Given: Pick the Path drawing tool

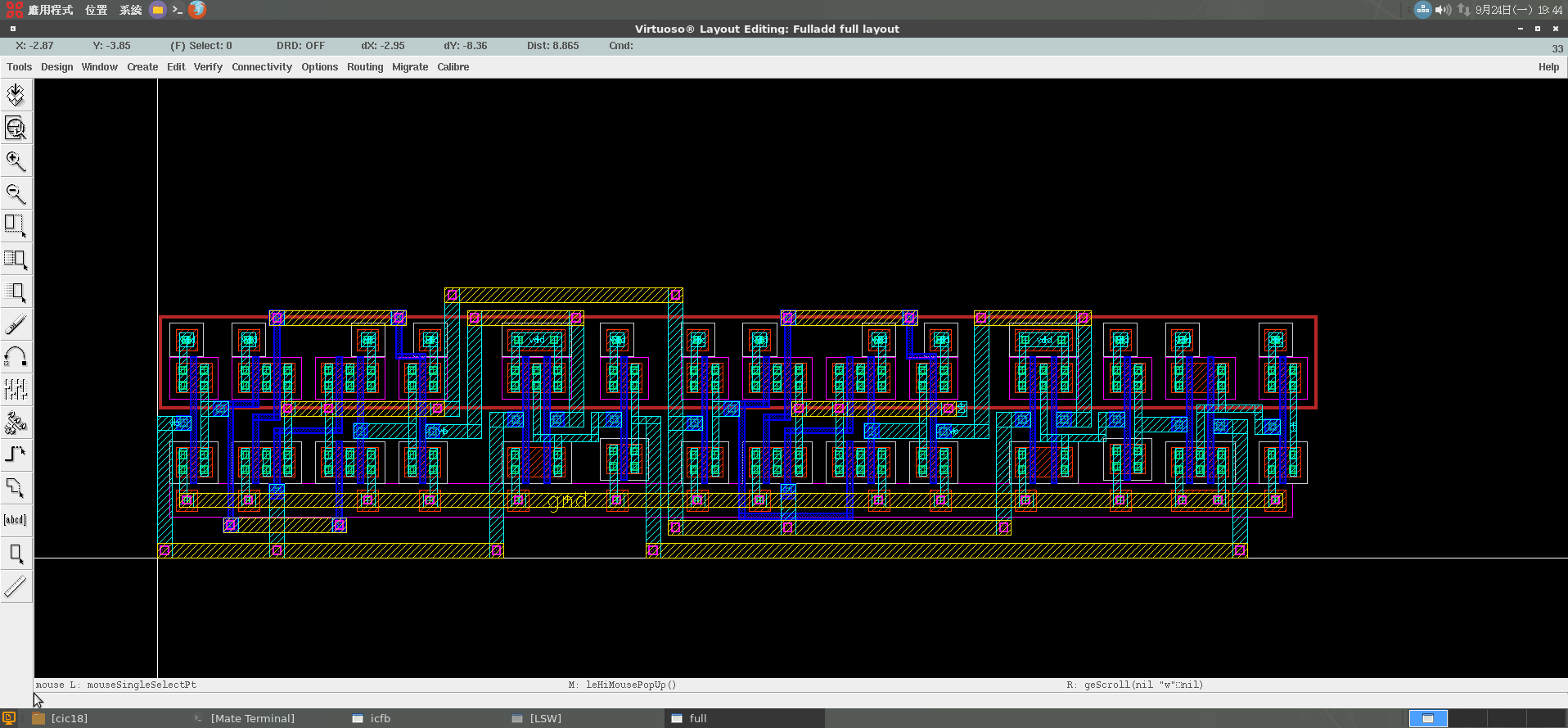Looking at the screenshot, I should coord(16,455).
